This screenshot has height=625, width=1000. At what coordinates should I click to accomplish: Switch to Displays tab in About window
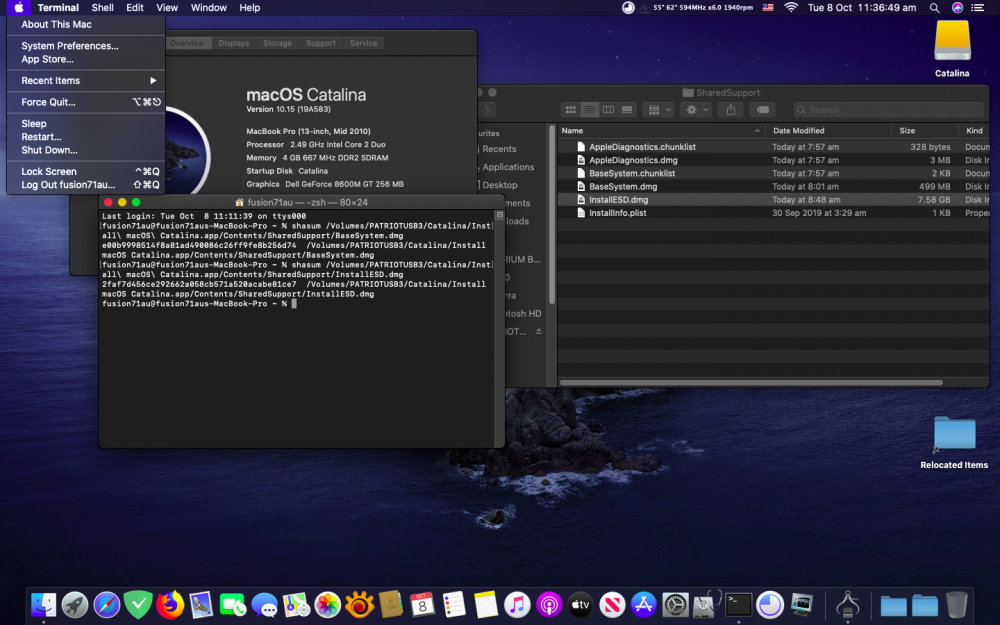[x=233, y=43]
